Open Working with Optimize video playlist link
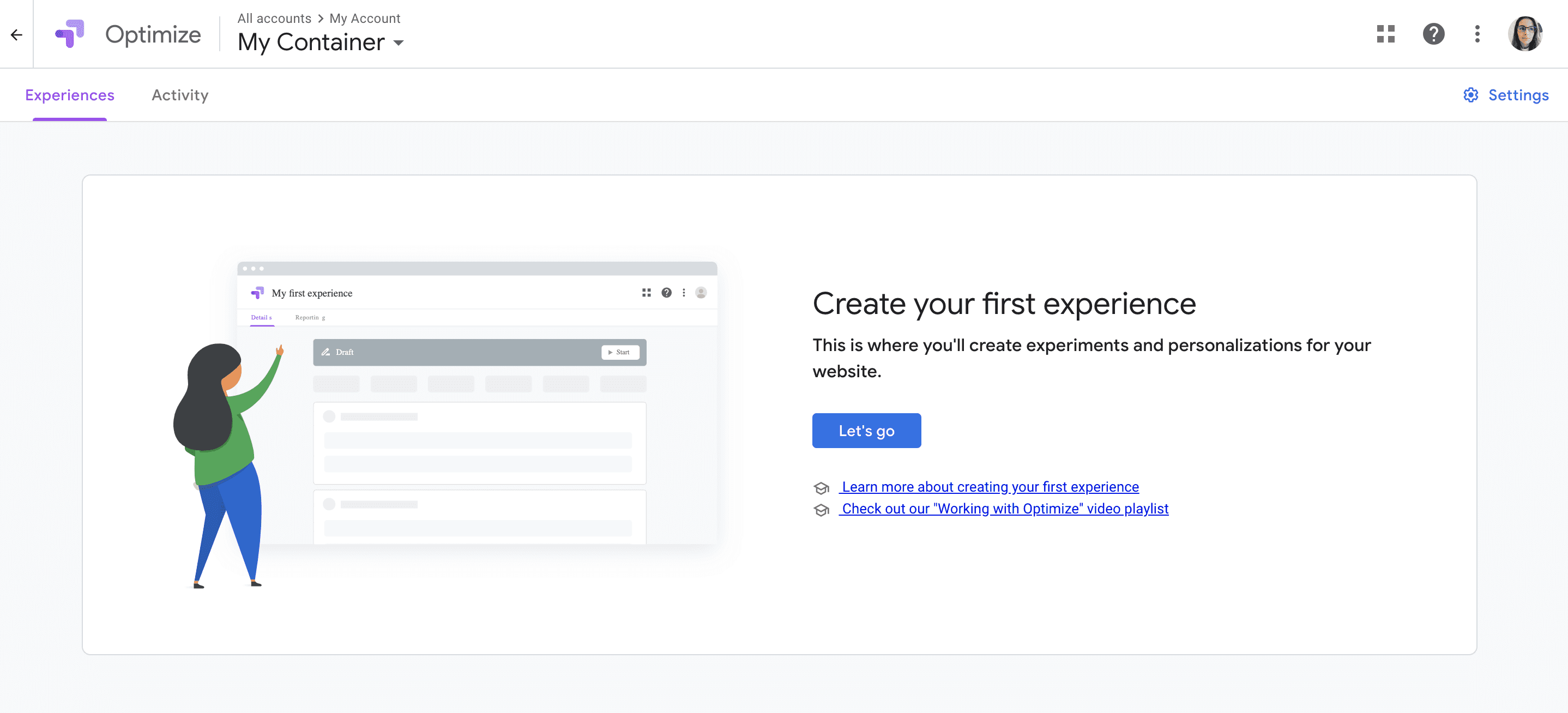 (1004, 509)
